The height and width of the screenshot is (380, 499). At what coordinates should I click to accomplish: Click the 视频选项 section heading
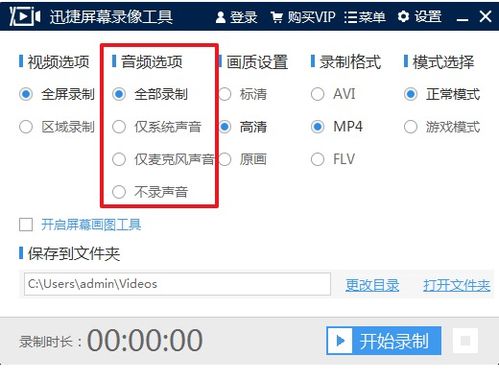[59, 62]
